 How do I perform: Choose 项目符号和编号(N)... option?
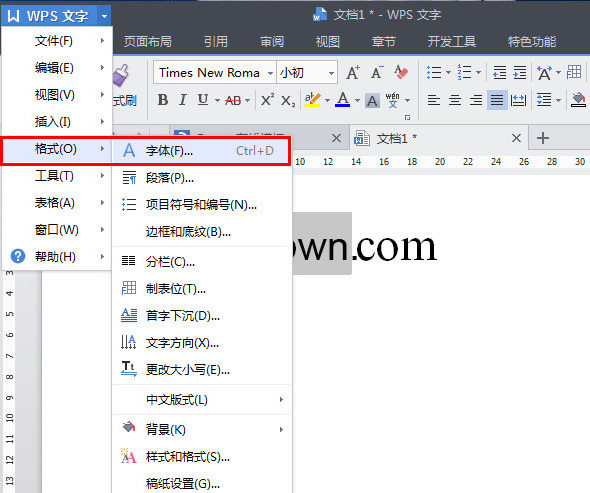(202, 205)
